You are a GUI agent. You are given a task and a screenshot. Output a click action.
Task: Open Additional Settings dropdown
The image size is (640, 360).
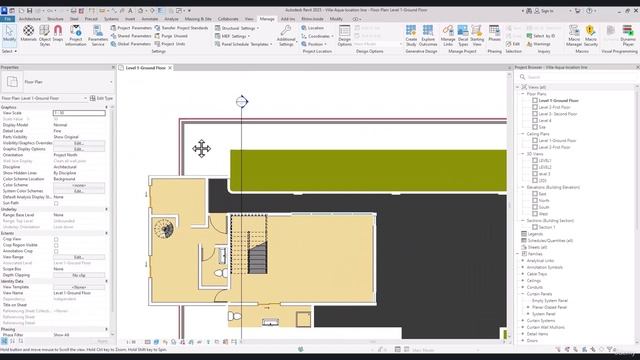click(x=286, y=35)
